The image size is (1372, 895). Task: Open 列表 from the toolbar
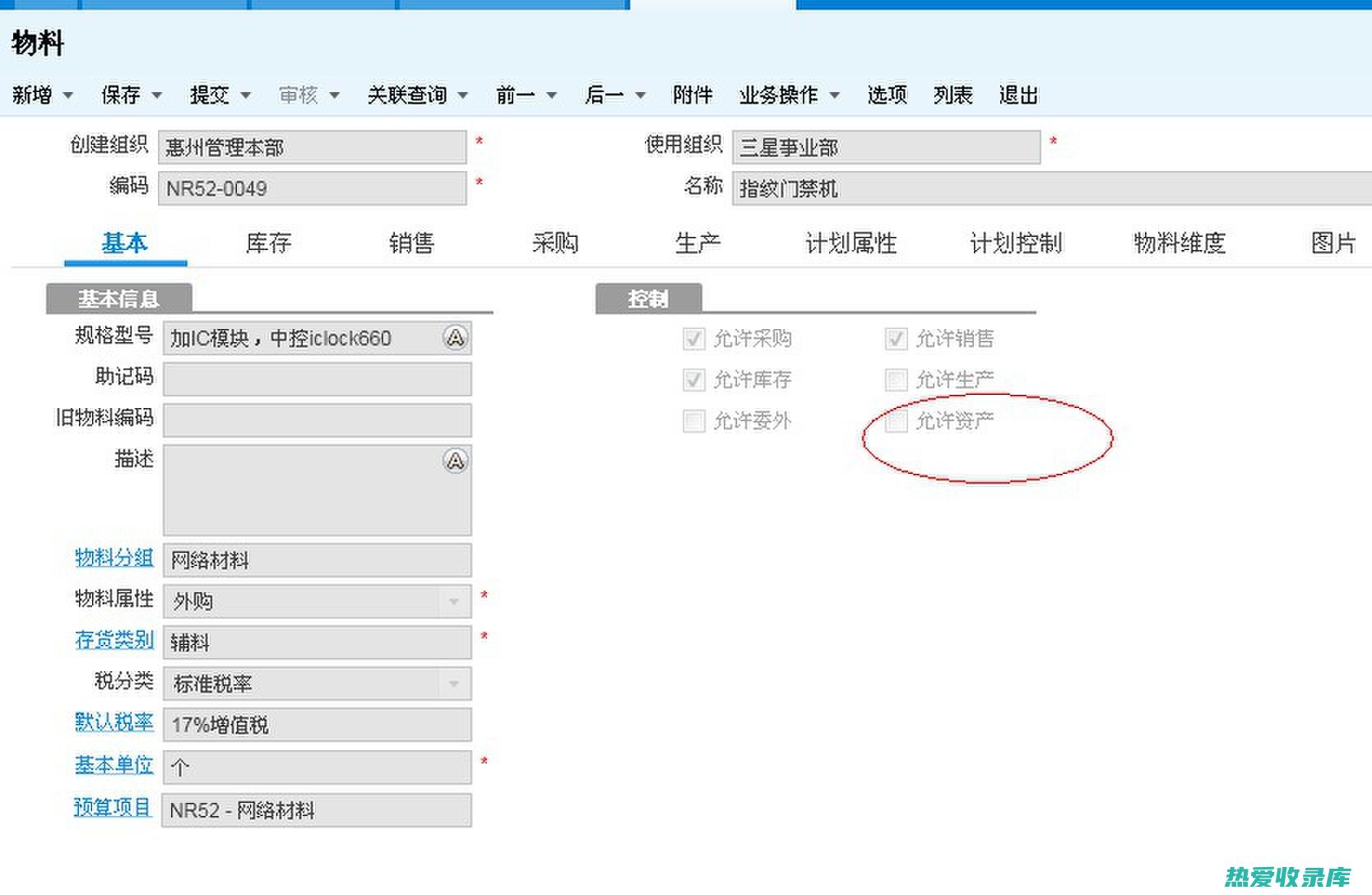[953, 95]
